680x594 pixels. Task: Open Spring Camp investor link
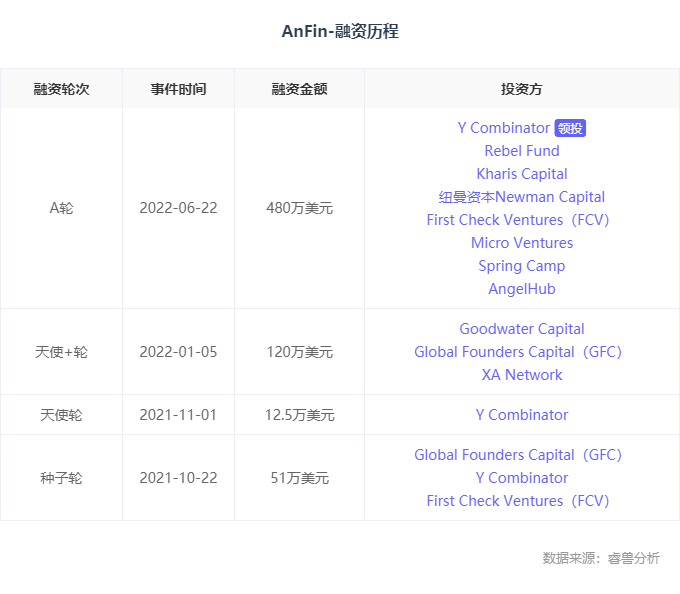coord(522,266)
